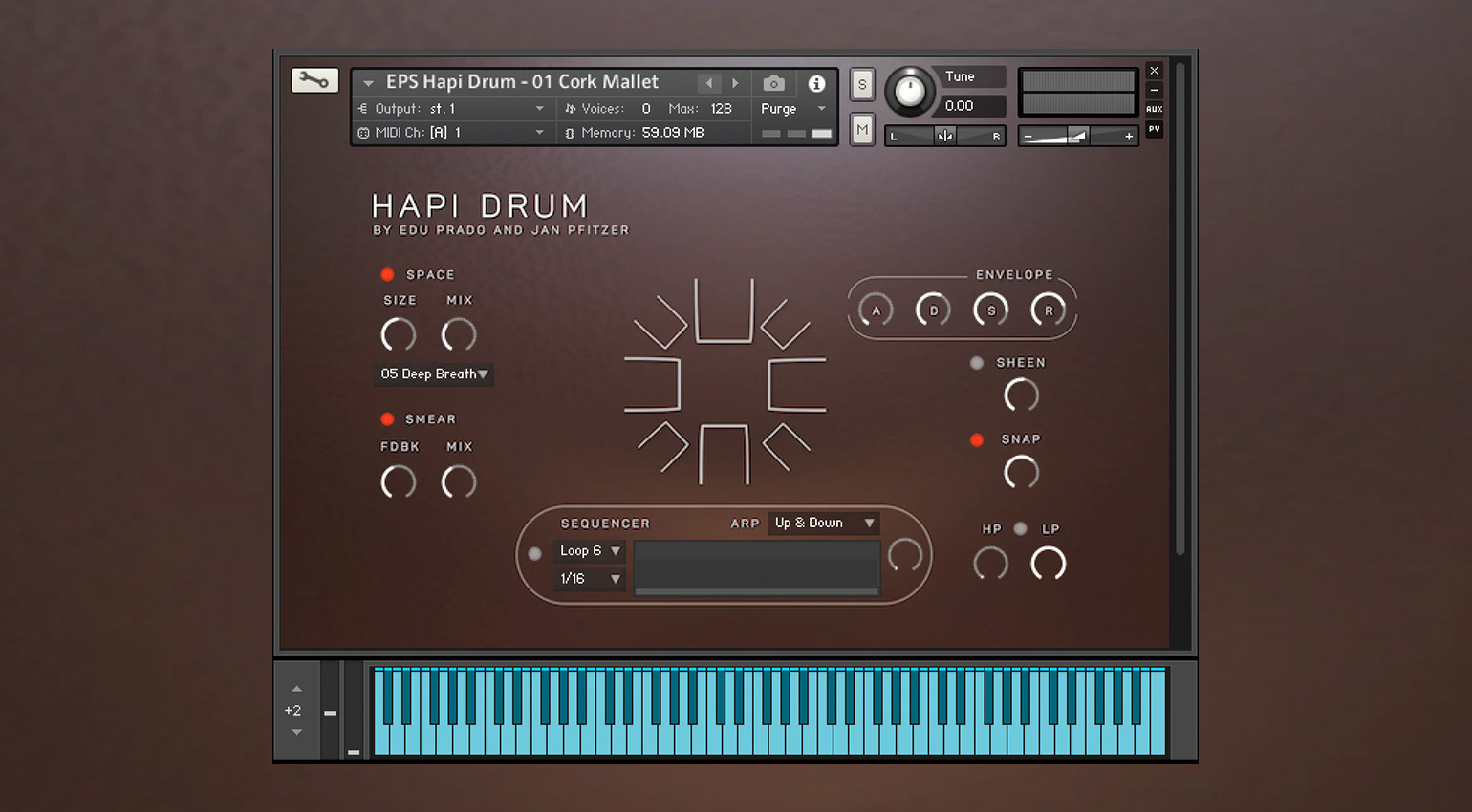This screenshot has width=1472, height=812.
Task: Click the camera snapshot icon
Action: point(773,83)
